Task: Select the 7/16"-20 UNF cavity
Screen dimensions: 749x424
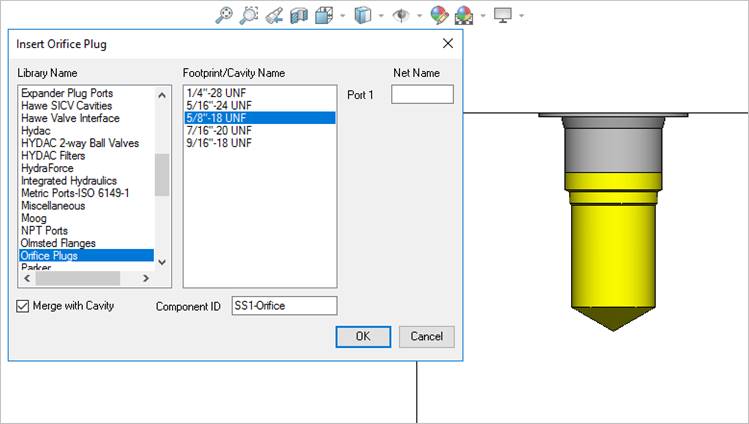Action: 260,130
